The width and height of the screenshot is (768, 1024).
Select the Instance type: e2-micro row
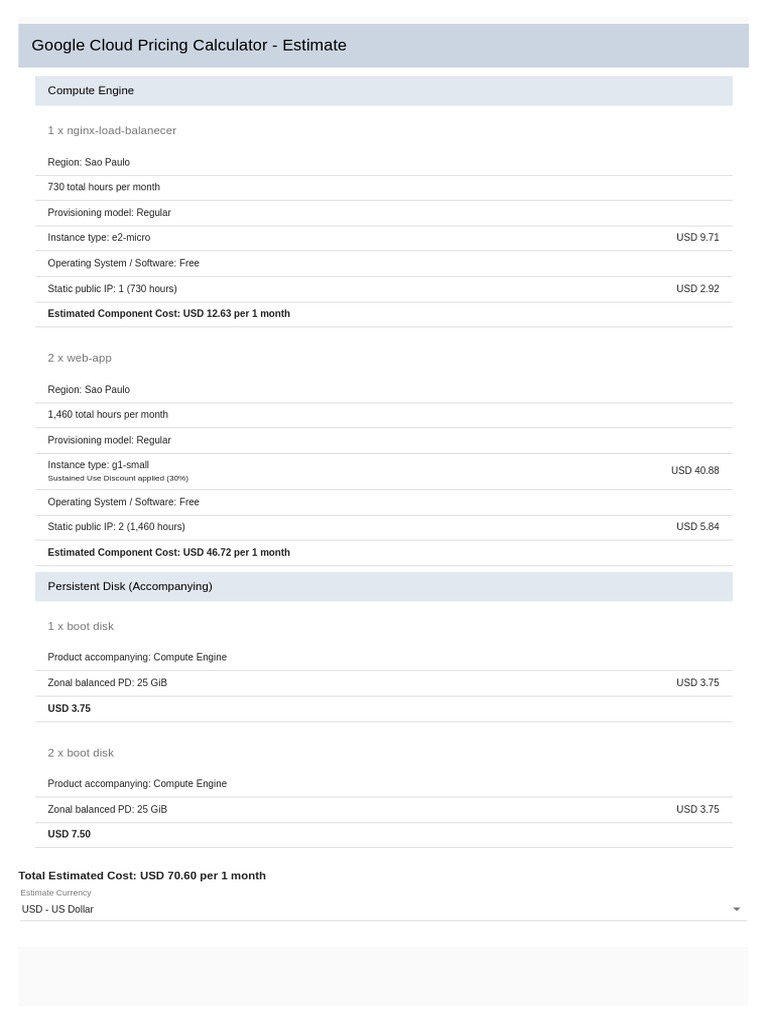pyautogui.click(x=99, y=238)
